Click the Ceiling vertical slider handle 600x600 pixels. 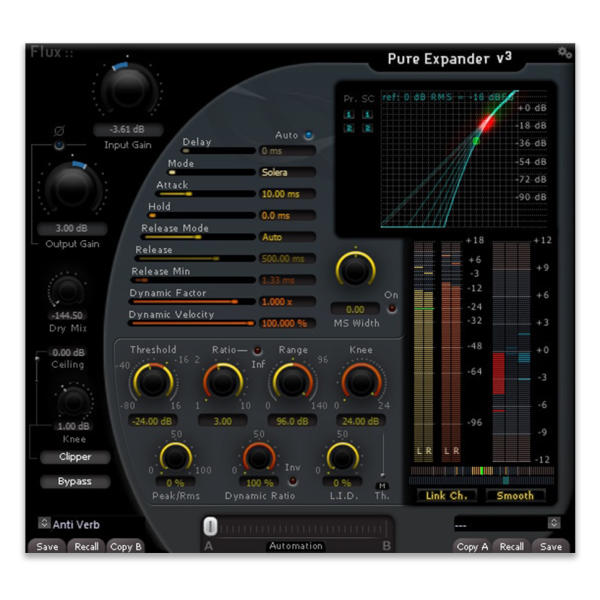coord(37,359)
